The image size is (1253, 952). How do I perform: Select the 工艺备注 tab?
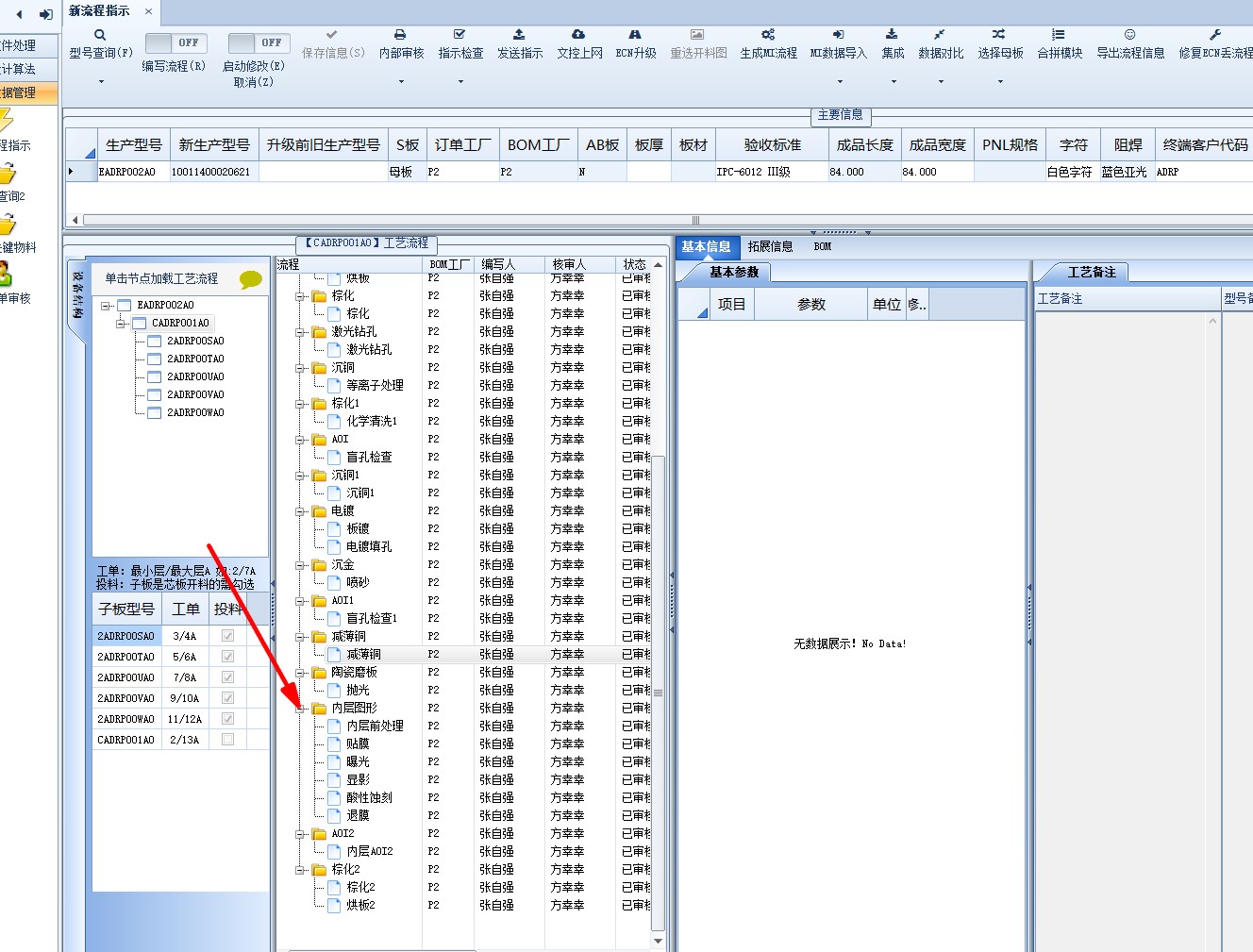[1091, 272]
